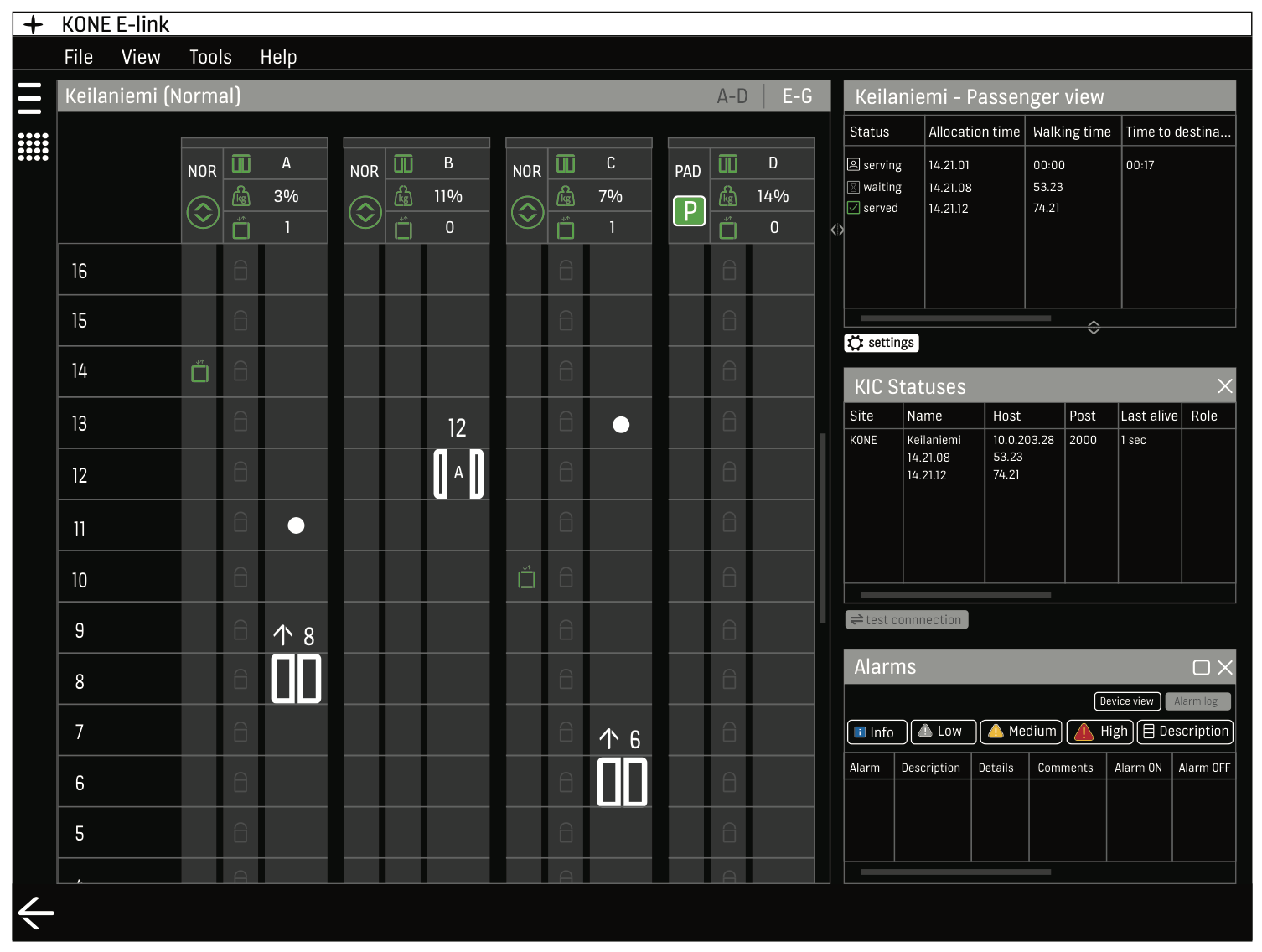The width and height of the screenshot is (1262, 952).
Task: Click the green call icon at floor 14
Action: (x=199, y=371)
